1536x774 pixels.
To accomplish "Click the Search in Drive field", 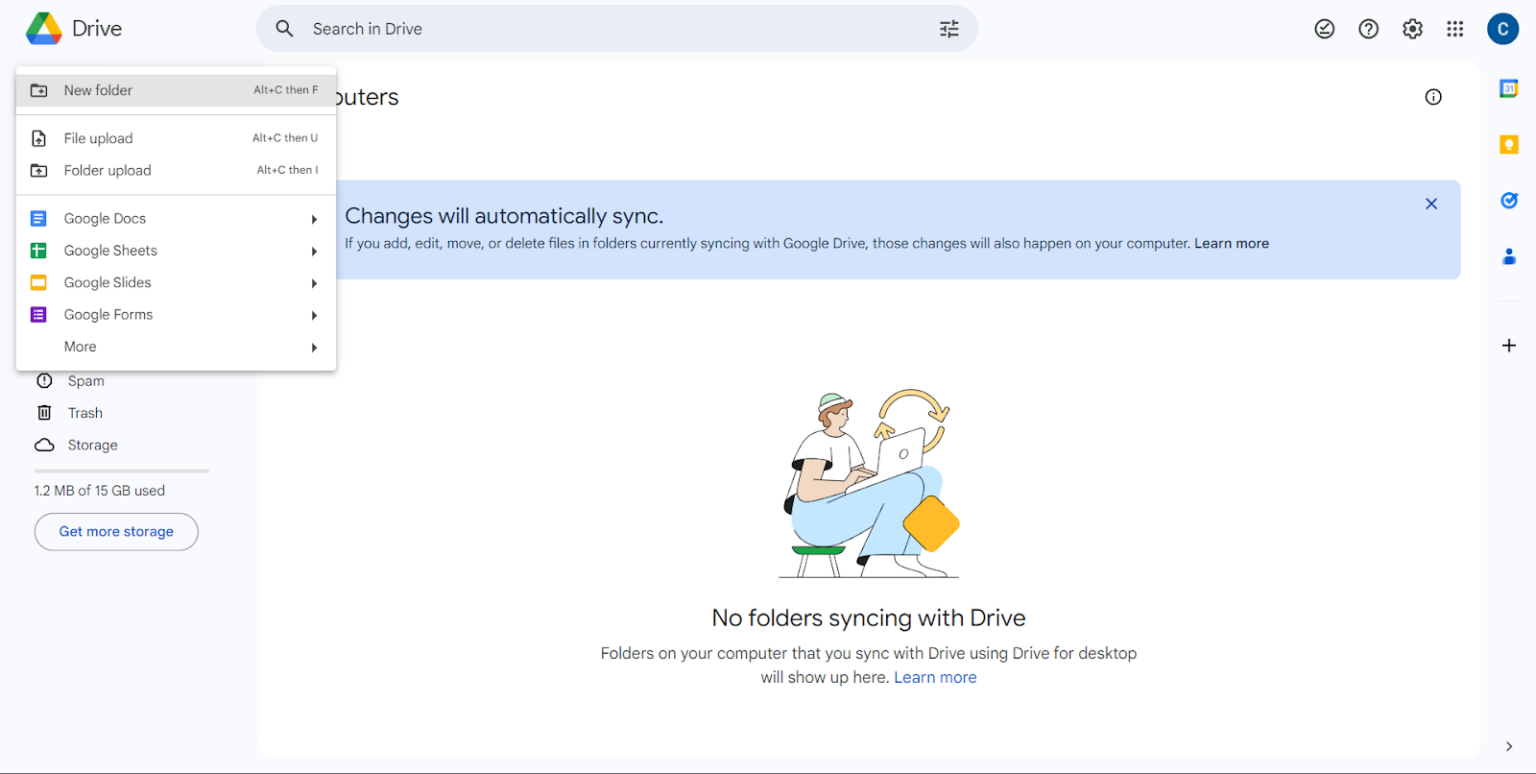I will [x=616, y=29].
